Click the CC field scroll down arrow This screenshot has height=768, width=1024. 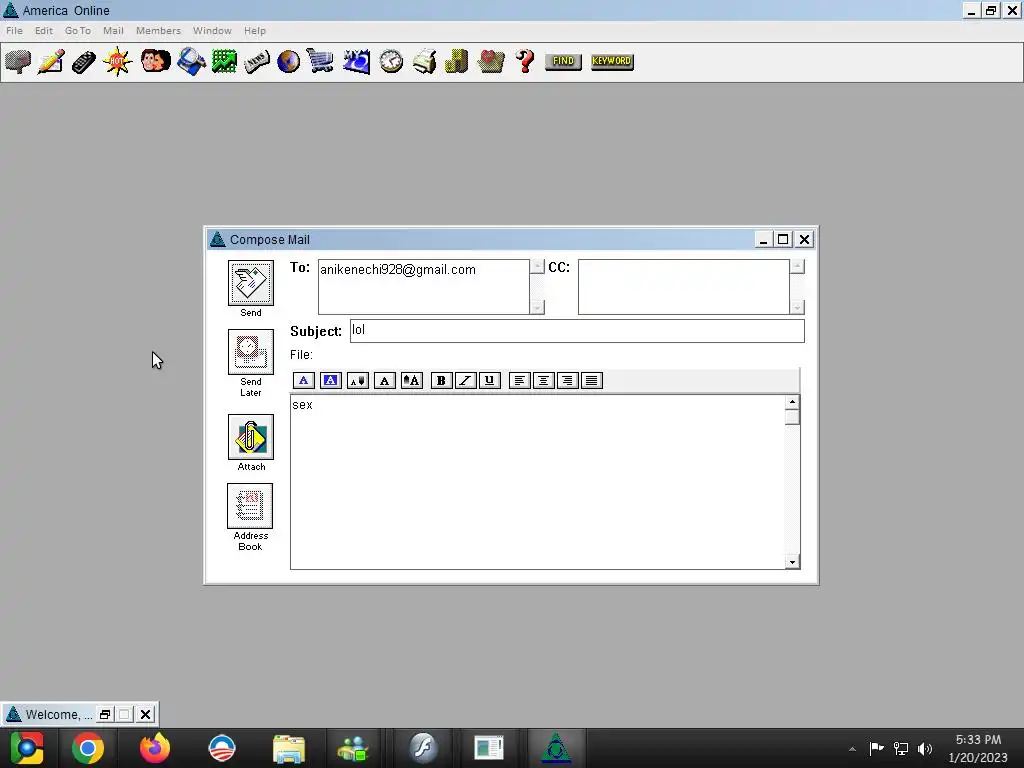797,307
